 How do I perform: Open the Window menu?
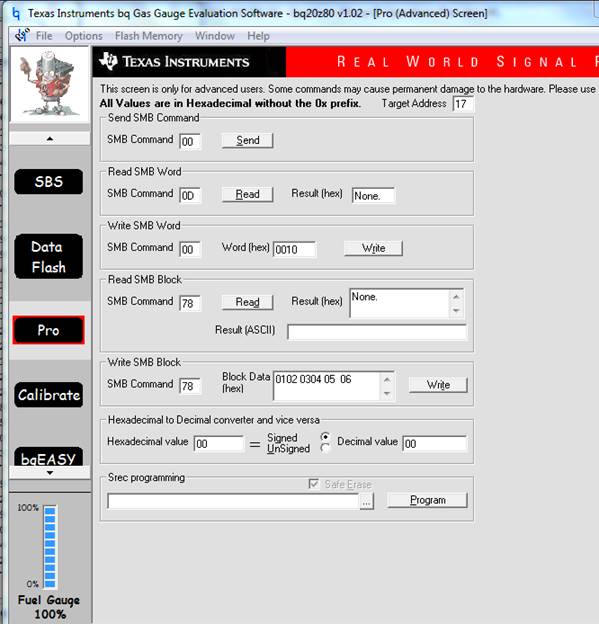pos(215,36)
